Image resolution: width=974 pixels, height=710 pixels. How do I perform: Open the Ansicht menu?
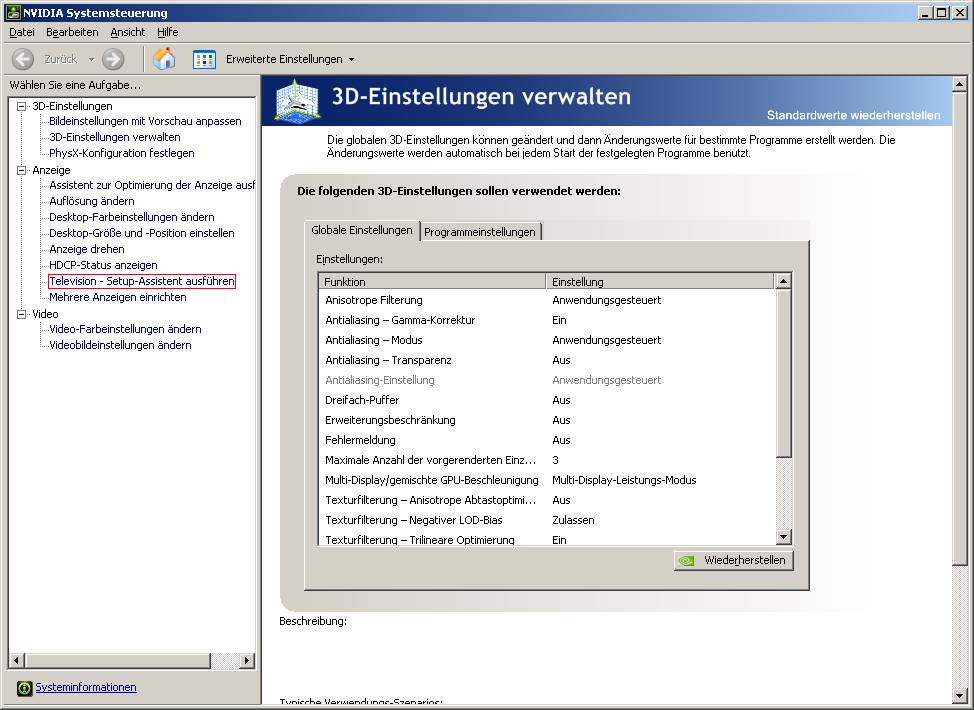127,32
